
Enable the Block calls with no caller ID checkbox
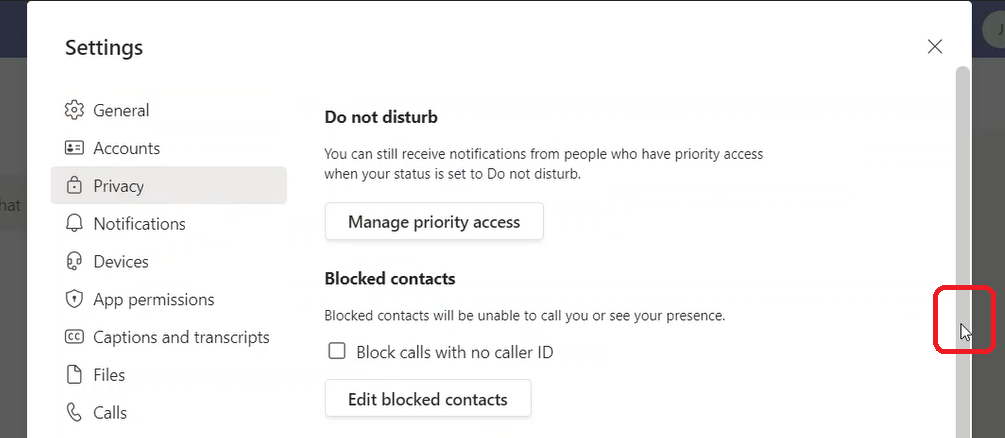tap(337, 351)
